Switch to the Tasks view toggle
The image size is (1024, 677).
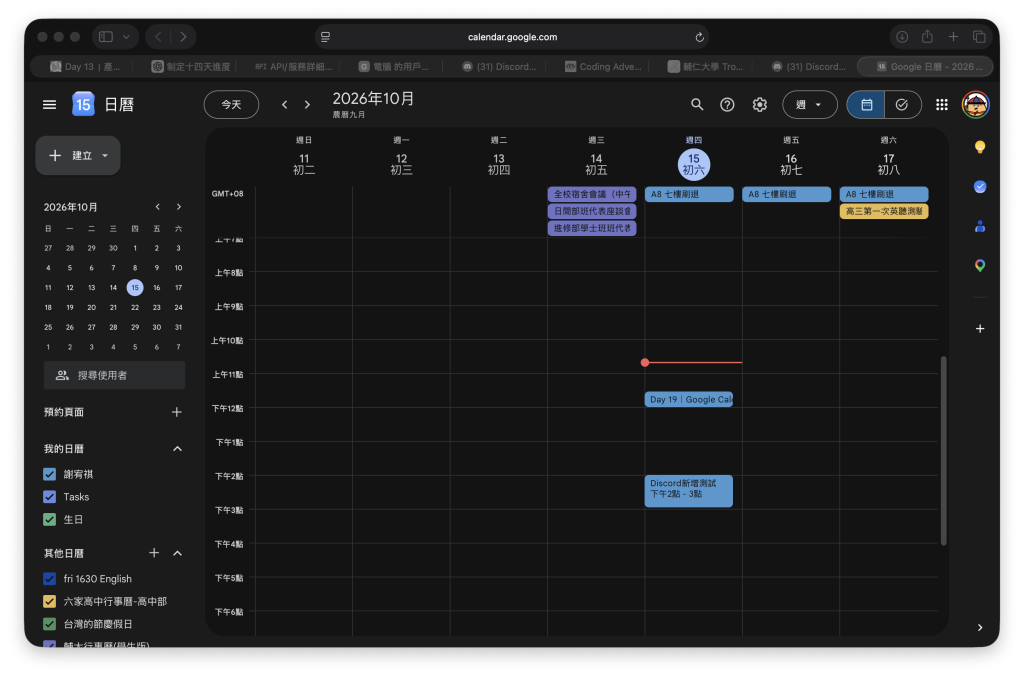903,104
